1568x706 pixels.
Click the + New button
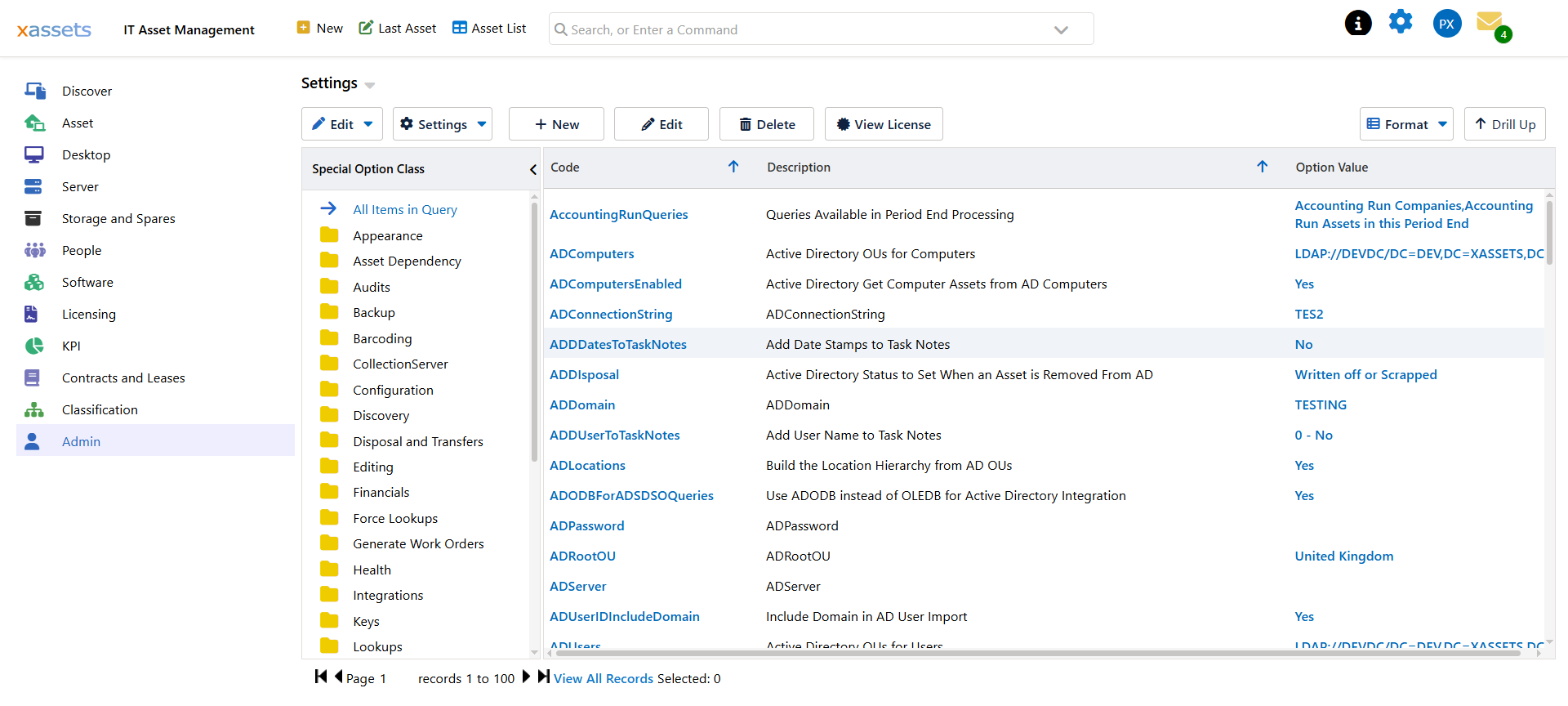click(x=556, y=124)
